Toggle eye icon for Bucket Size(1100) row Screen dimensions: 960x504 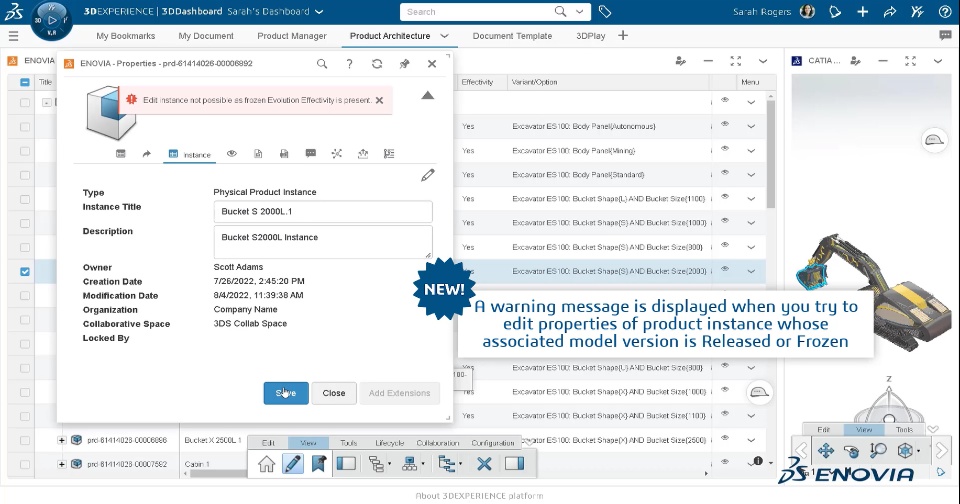(x=725, y=197)
